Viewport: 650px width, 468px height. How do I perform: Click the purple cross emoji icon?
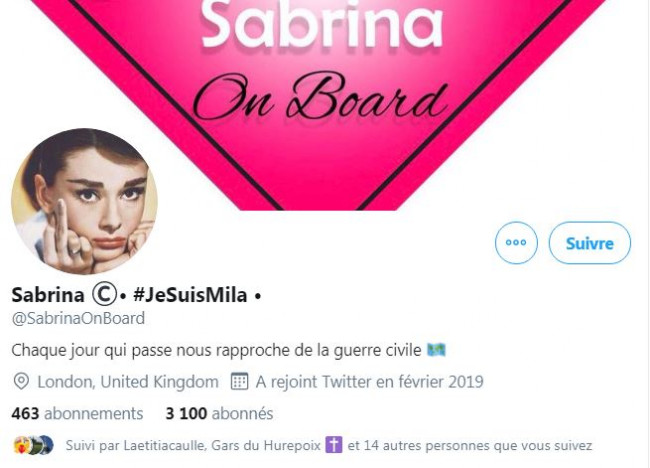(334, 445)
